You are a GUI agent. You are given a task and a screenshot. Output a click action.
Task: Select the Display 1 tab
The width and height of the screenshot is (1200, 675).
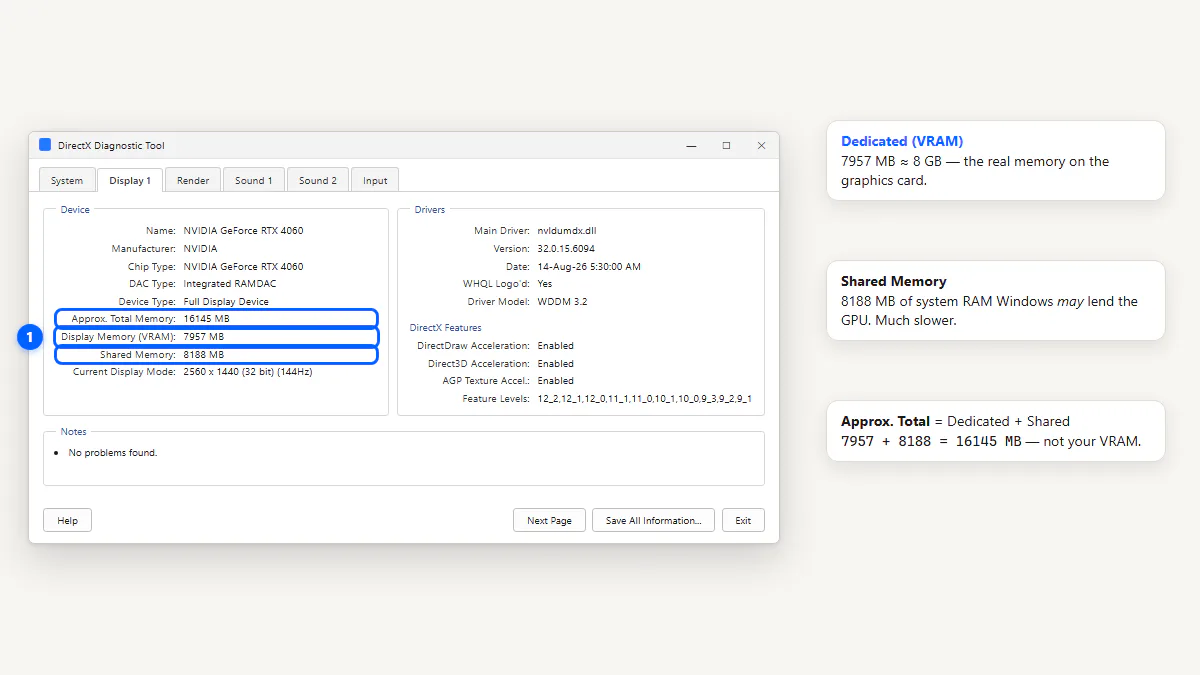pos(130,180)
